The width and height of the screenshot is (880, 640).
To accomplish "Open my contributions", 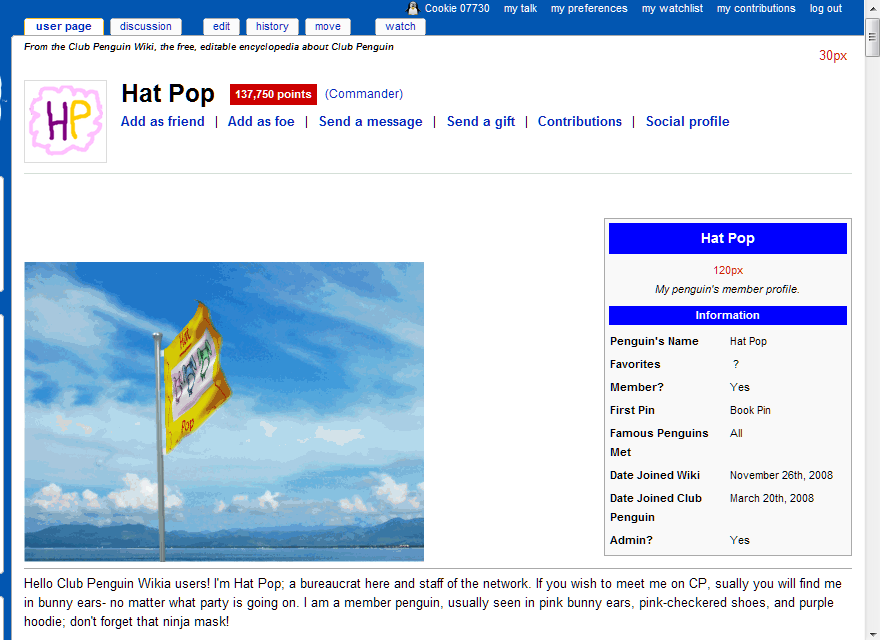I will pos(756,8).
